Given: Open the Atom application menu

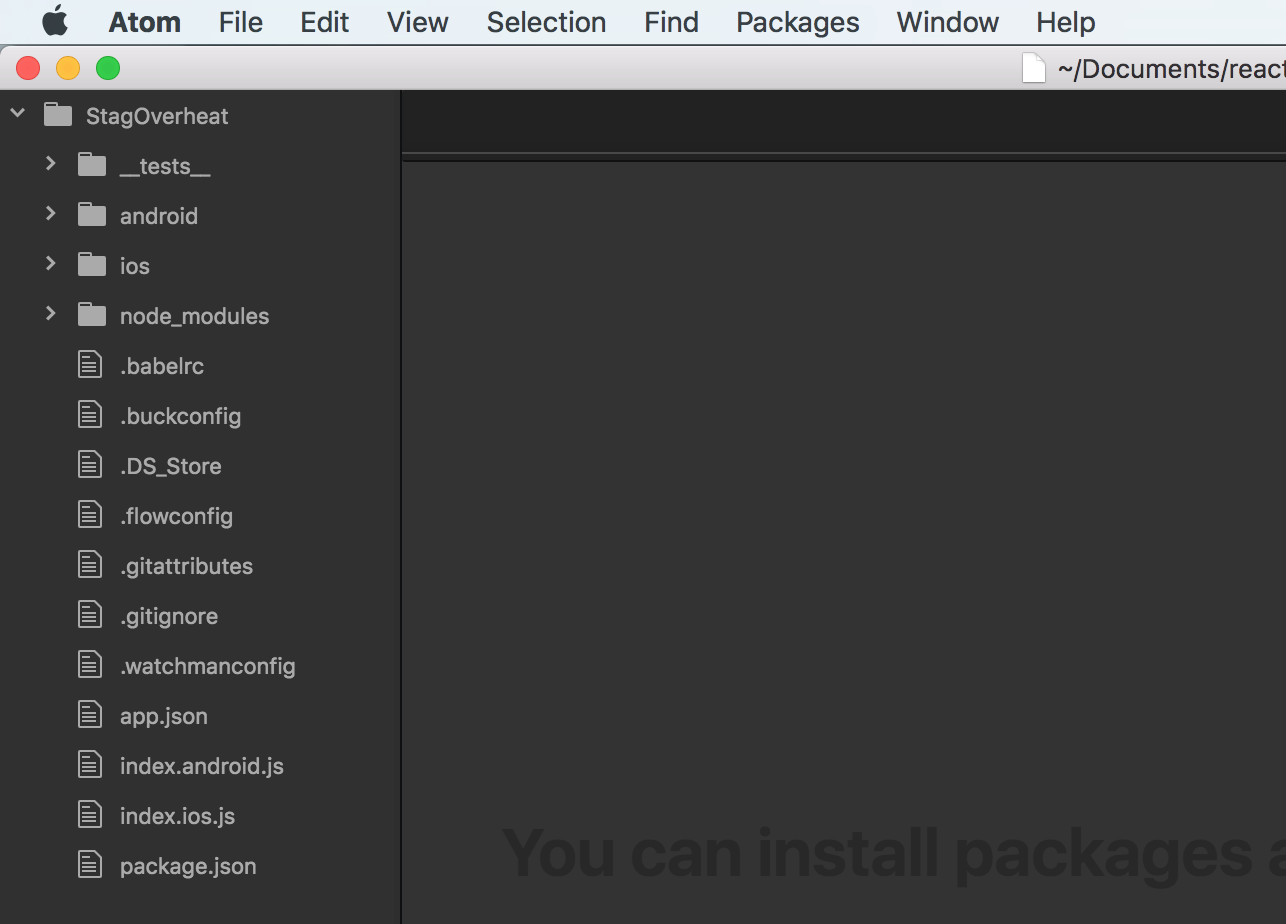Looking at the screenshot, I should [145, 22].
